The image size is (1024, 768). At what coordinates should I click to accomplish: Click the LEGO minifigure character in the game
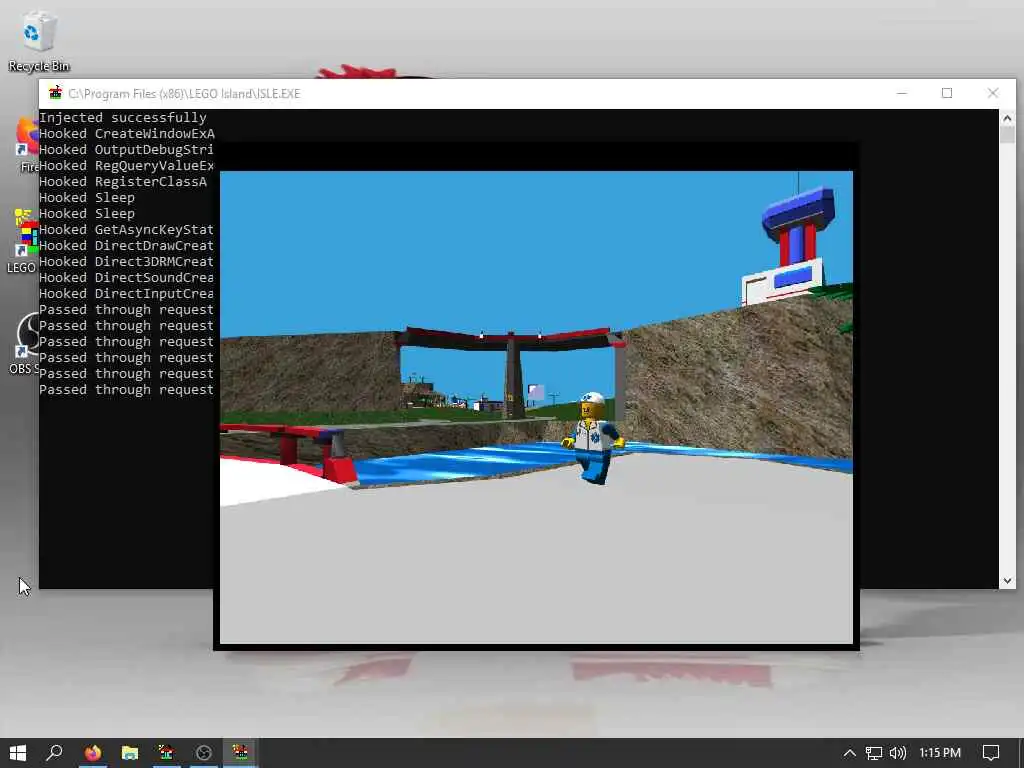[x=594, y=438]
